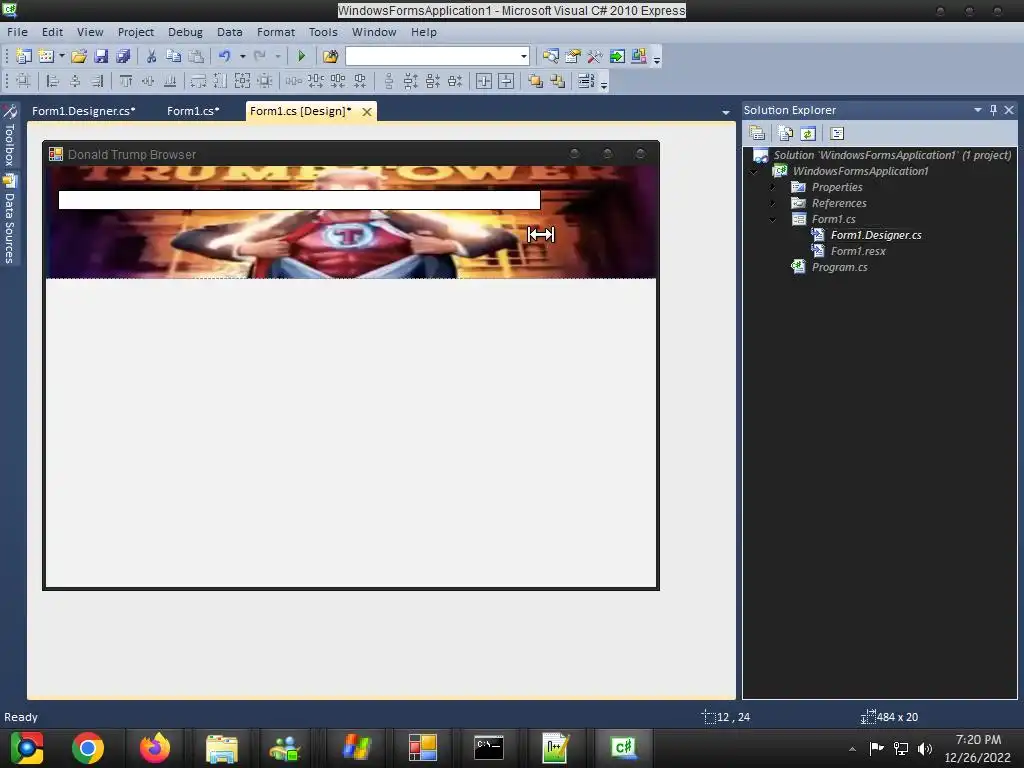Click the Center Horizontally layout icon
Screen dimensions: 1024x768
(484, 81)
